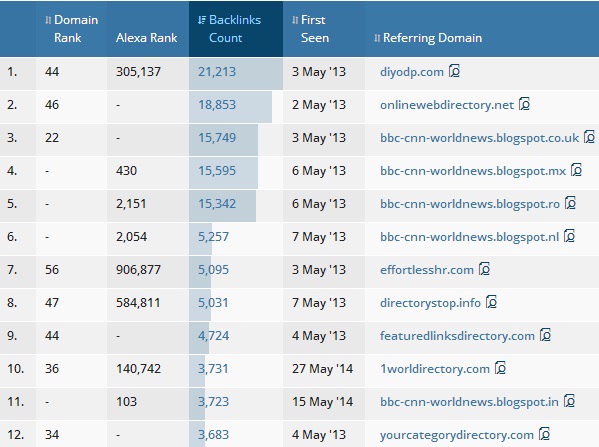Click the 3,683 backlinks count
The width and height of the screenshot is (599, 447).
tap(214, 435)
